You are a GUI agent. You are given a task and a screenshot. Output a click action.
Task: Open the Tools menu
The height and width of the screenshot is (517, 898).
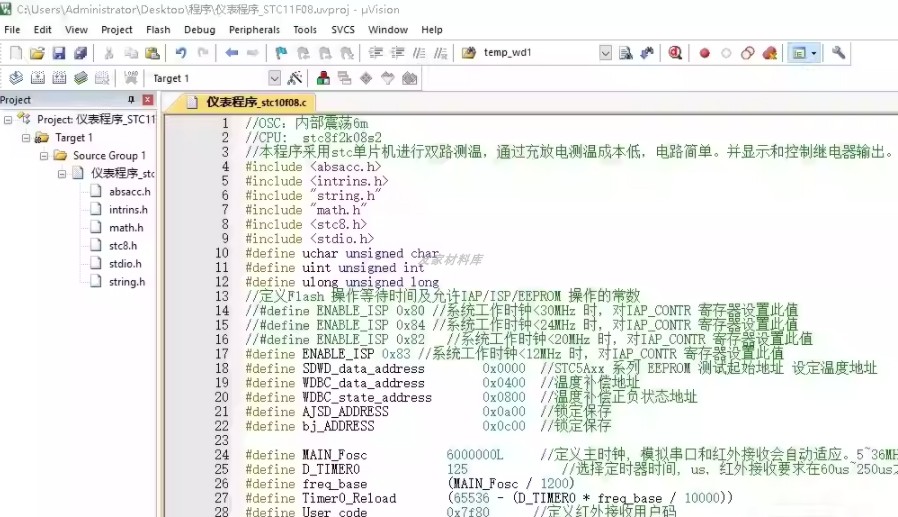click(x=305, y=30)
